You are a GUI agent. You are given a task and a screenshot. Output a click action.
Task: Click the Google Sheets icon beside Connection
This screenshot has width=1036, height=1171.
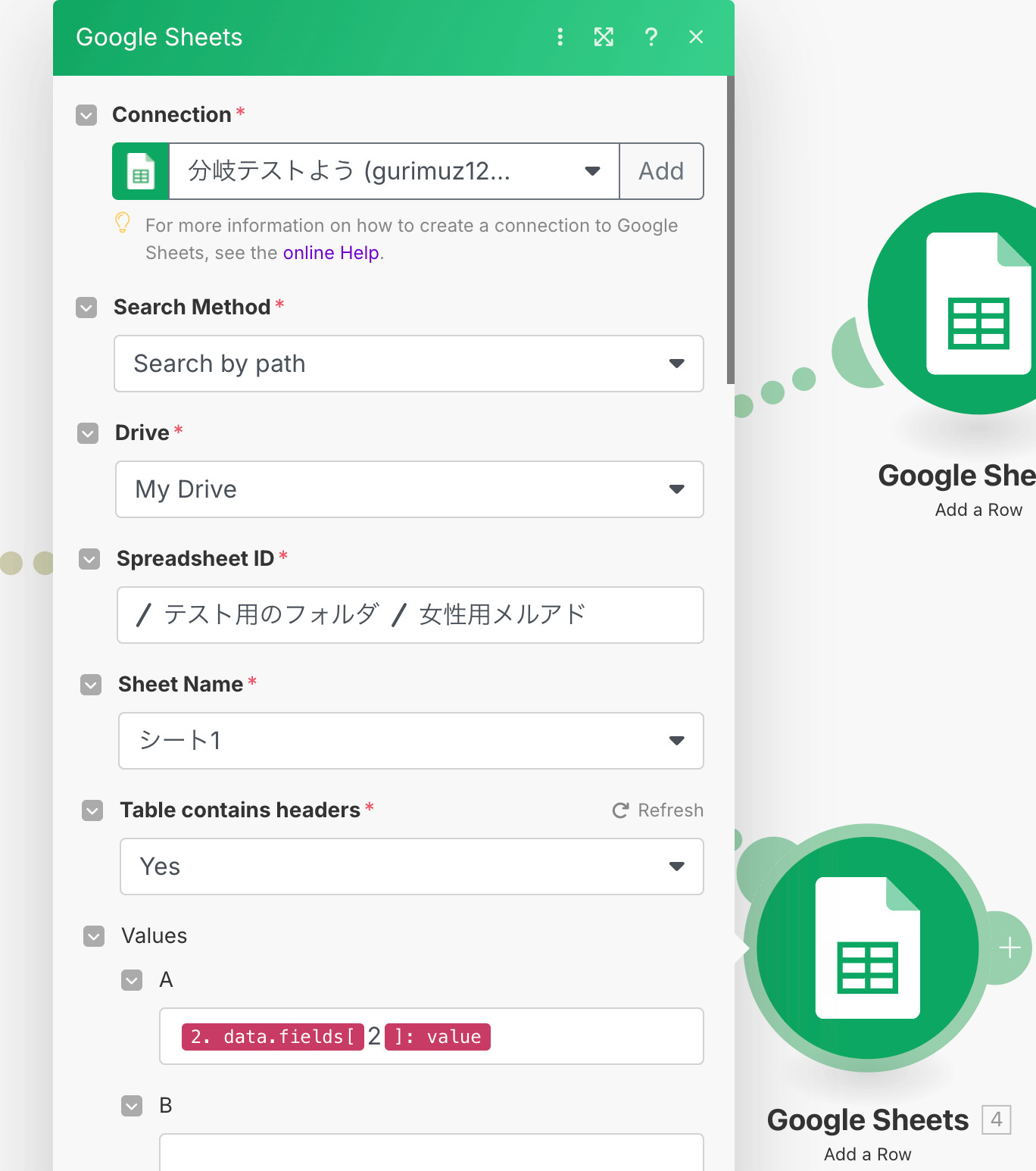pos(141,171)
